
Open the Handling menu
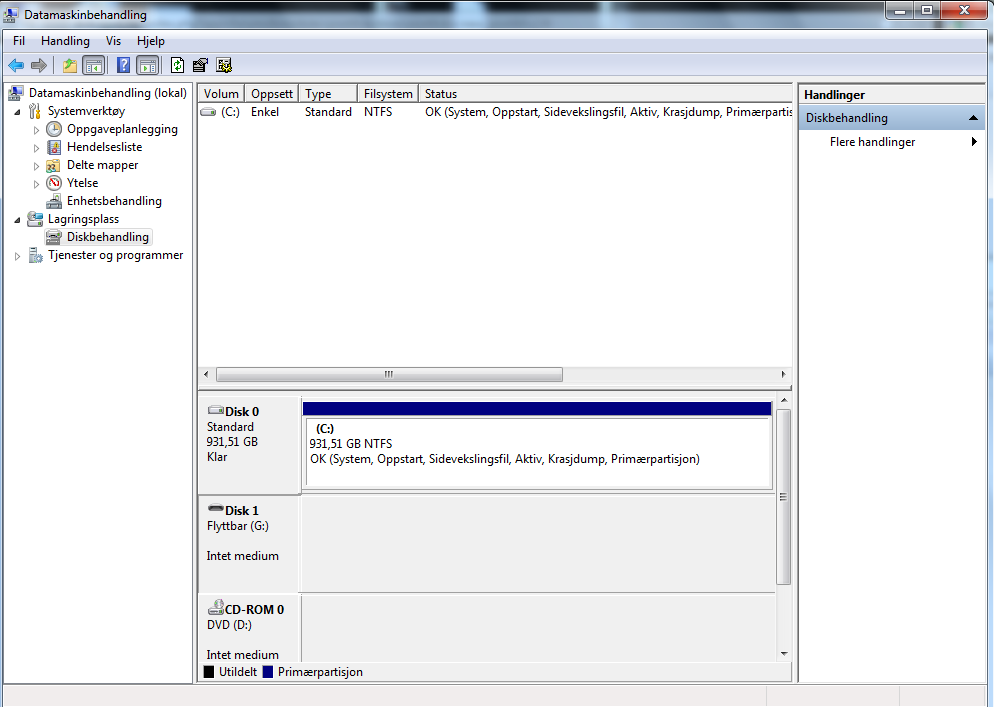[x=65, y=41]
